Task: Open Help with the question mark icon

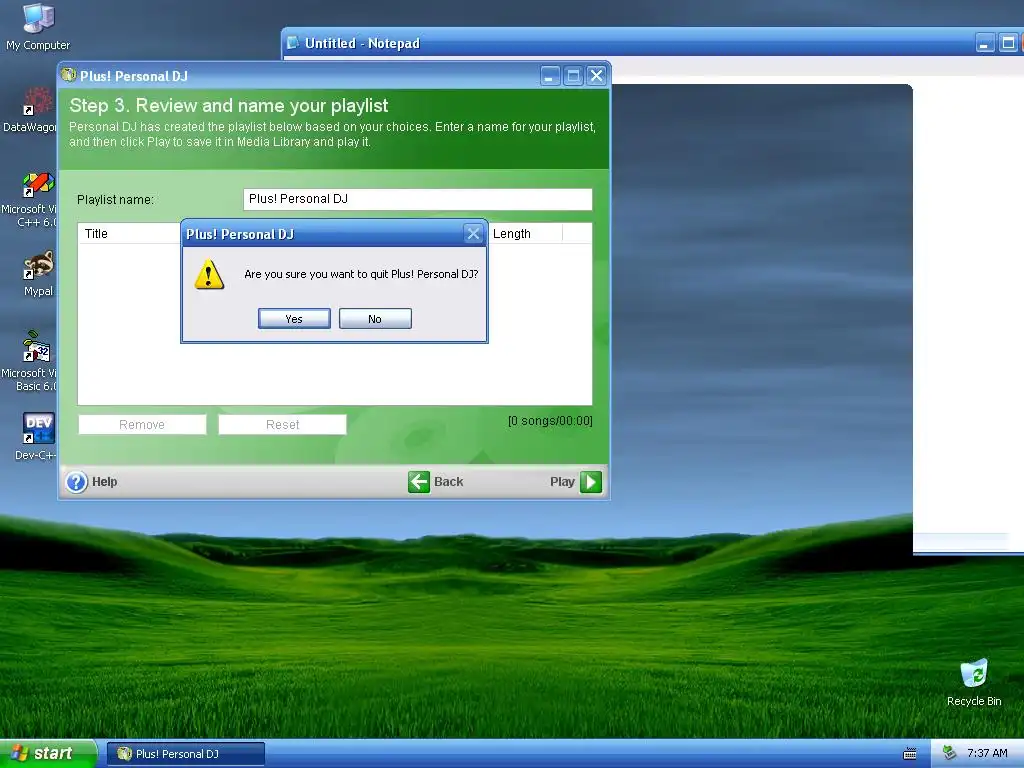Action: click(76, 482)
